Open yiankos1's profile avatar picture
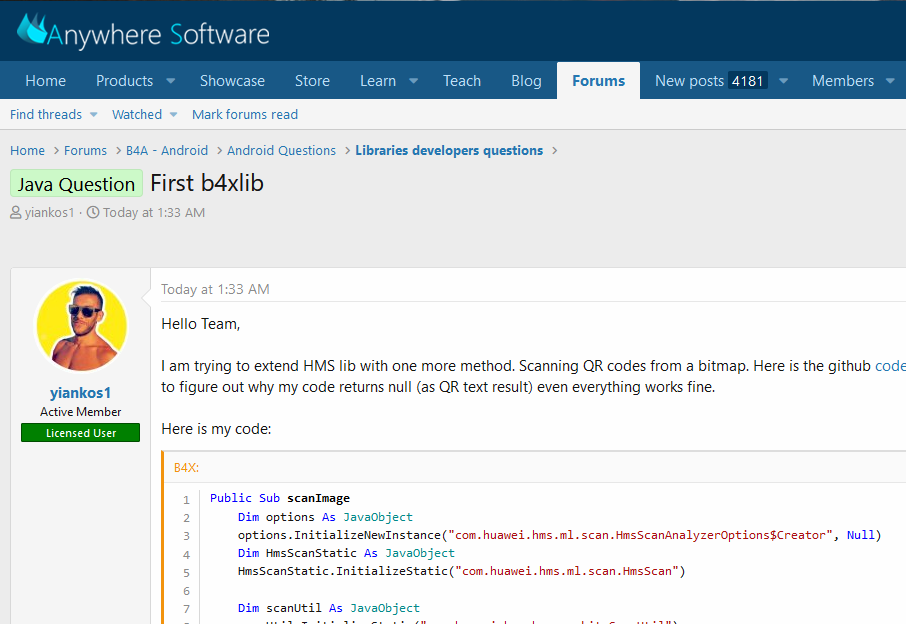 tap(81, 326)
